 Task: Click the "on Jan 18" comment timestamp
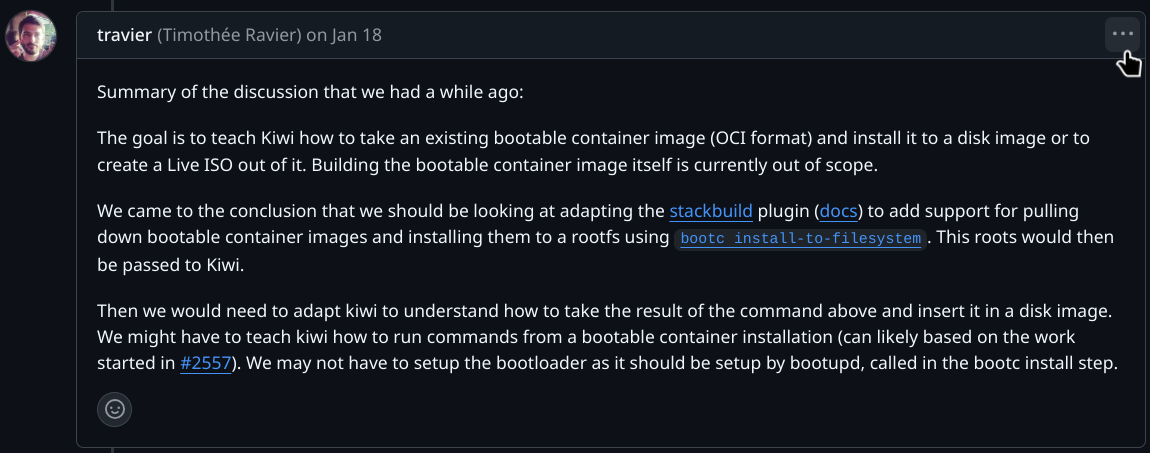point(343,35)
